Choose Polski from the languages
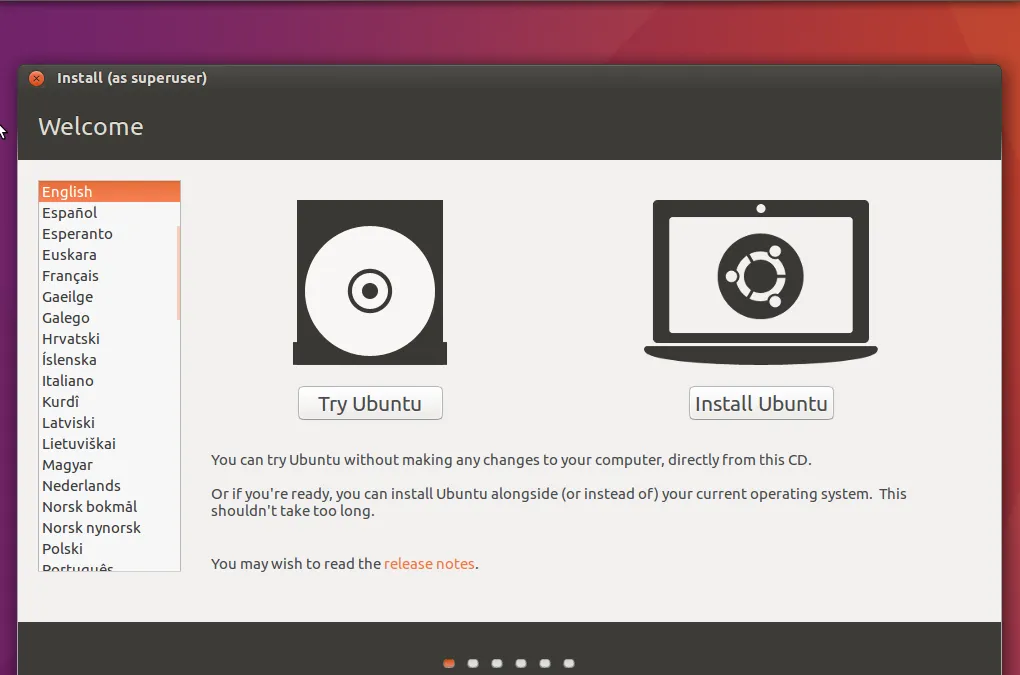This screenshot has width=1020, height=675. coord(62,548)
